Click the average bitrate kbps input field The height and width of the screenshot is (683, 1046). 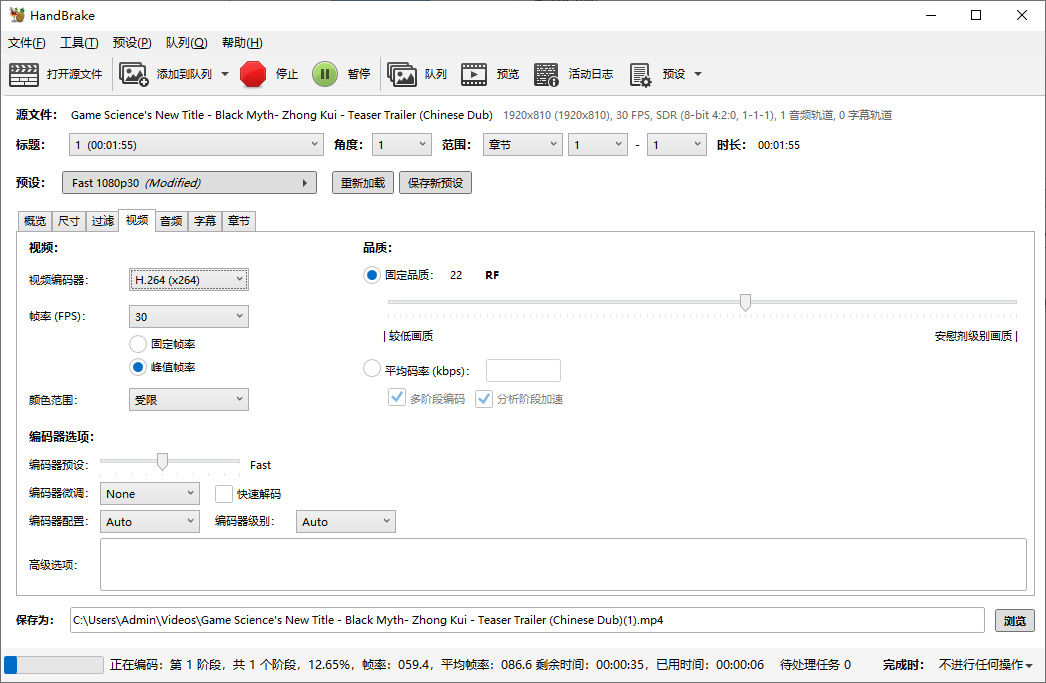point(524,370)
